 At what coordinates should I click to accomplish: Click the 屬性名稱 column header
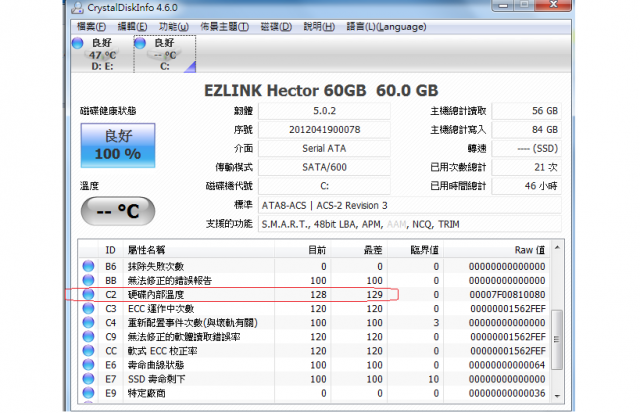point(199,250)
